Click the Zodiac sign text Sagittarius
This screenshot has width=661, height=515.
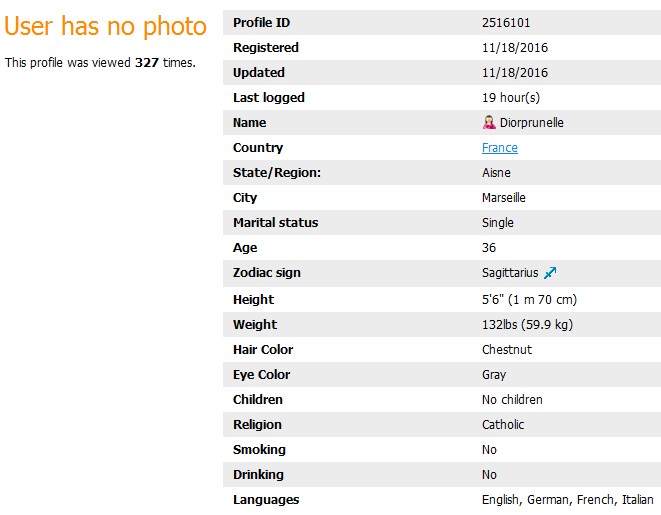click(510, 273)
